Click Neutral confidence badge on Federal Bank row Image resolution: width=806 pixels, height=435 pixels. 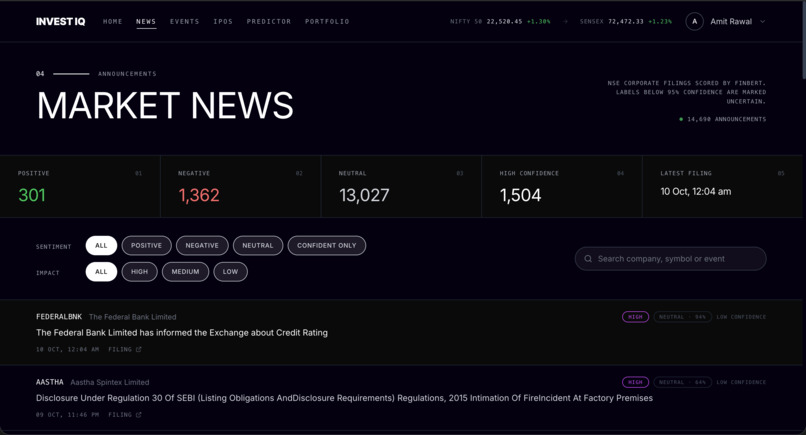(683, 317)
